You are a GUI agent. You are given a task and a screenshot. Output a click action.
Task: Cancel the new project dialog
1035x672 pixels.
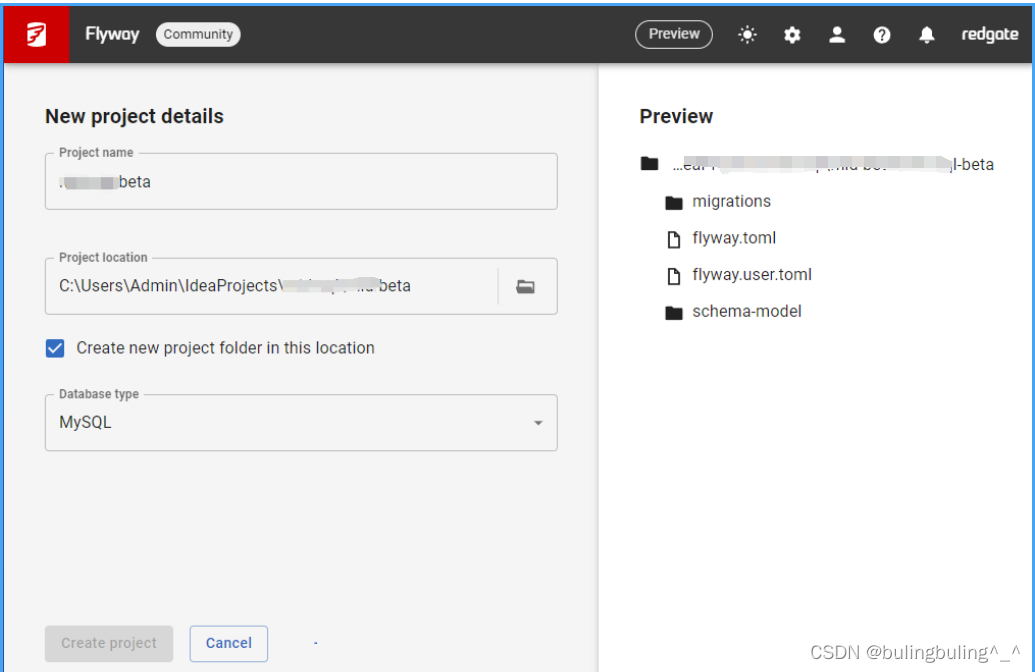[x=228, y=644]
